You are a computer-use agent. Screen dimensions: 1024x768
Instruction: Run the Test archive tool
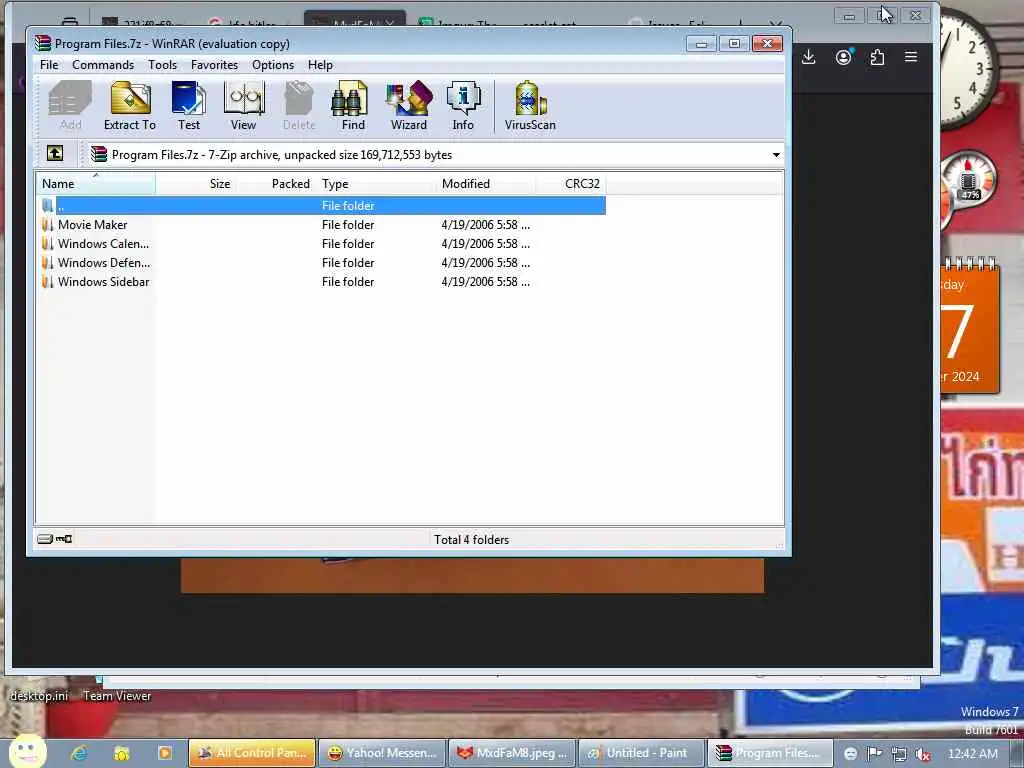pyautogui.click(x=189, y=106)
